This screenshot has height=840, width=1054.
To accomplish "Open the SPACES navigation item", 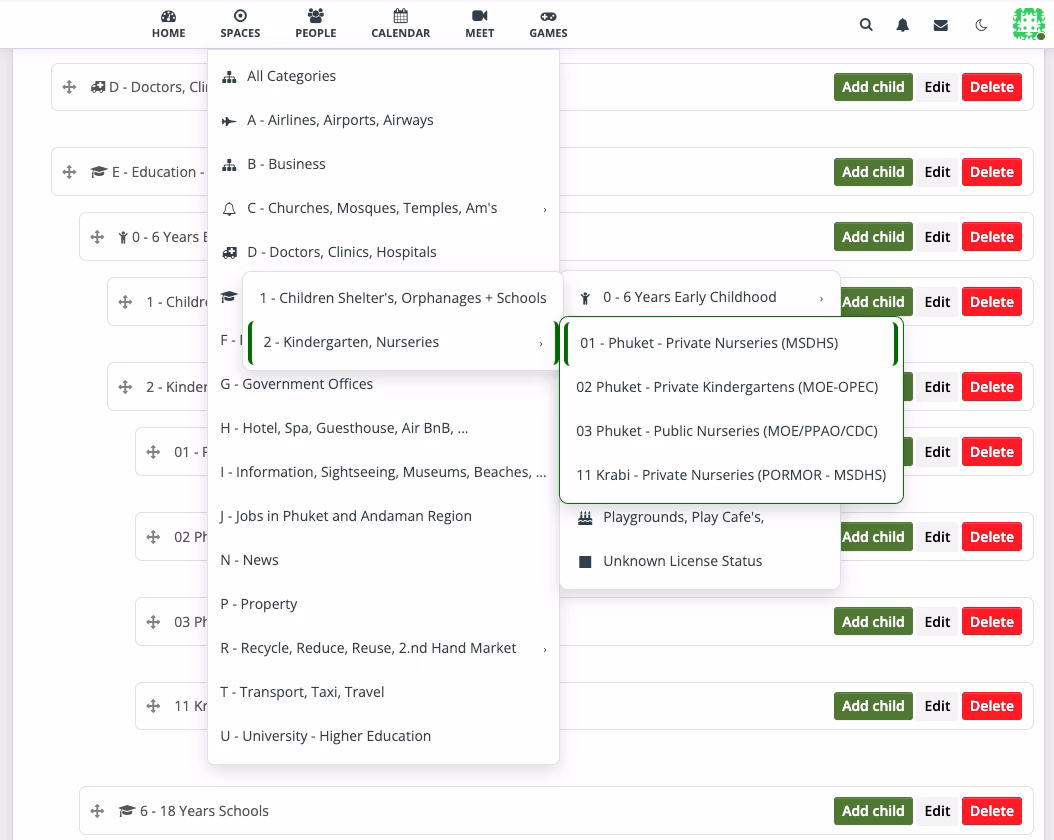I will coord(240,24).
